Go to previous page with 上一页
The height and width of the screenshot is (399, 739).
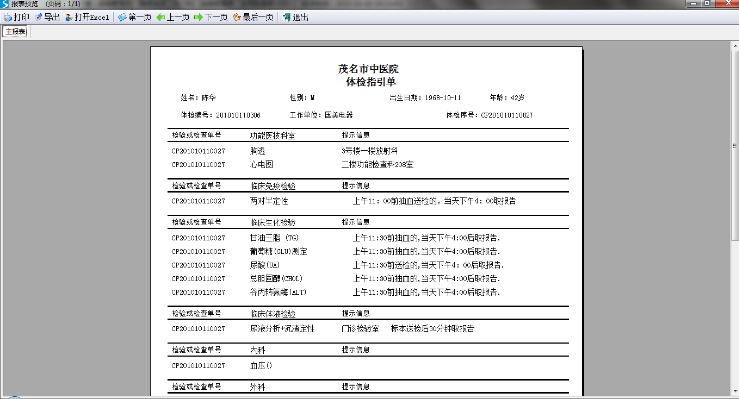pos(172,17)
